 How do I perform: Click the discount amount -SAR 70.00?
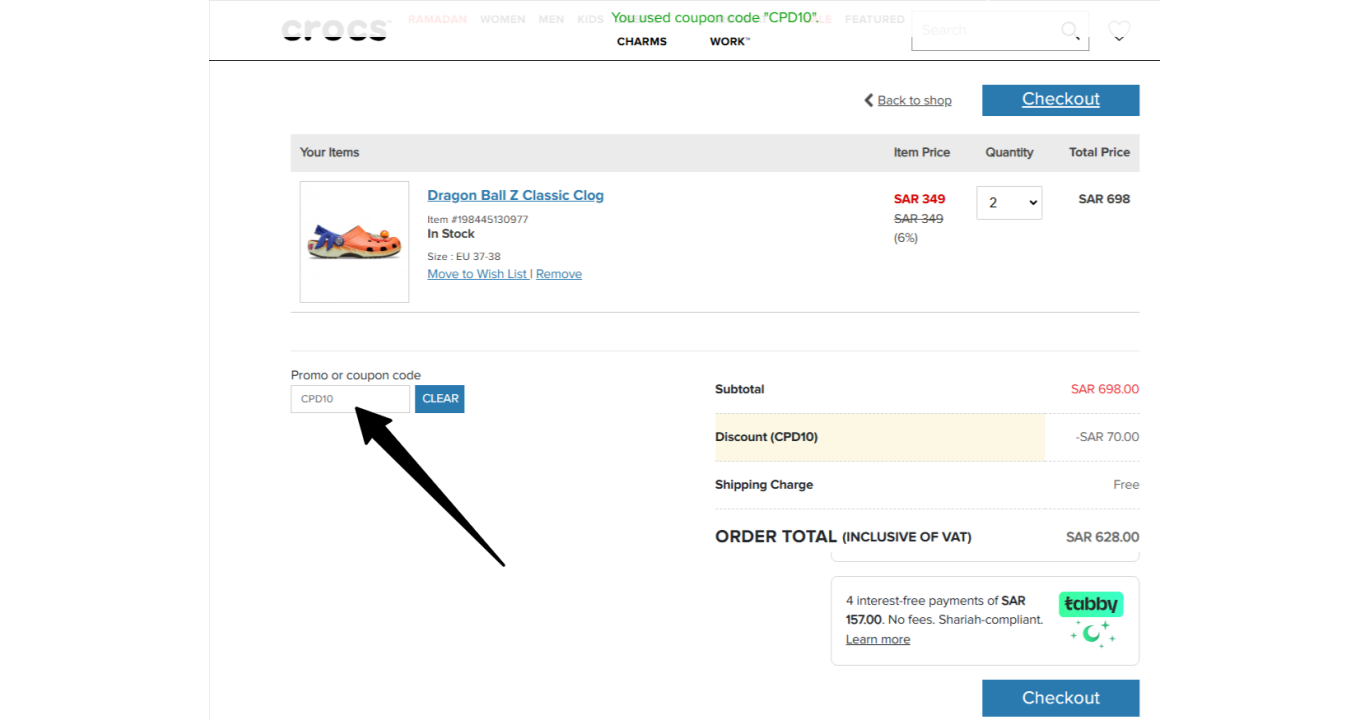1107,437
